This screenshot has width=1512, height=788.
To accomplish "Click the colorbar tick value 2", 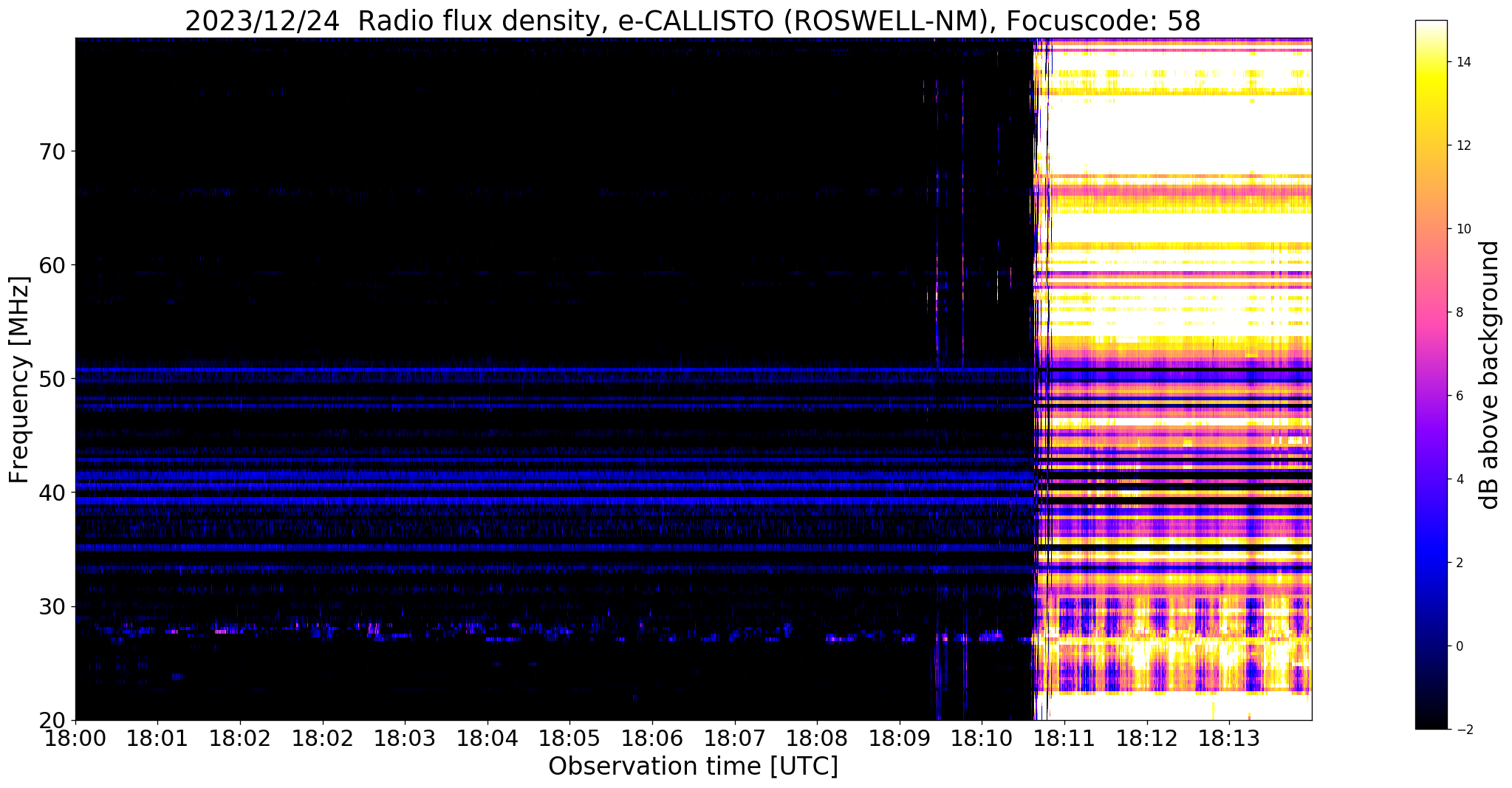I will (1459, 563).
